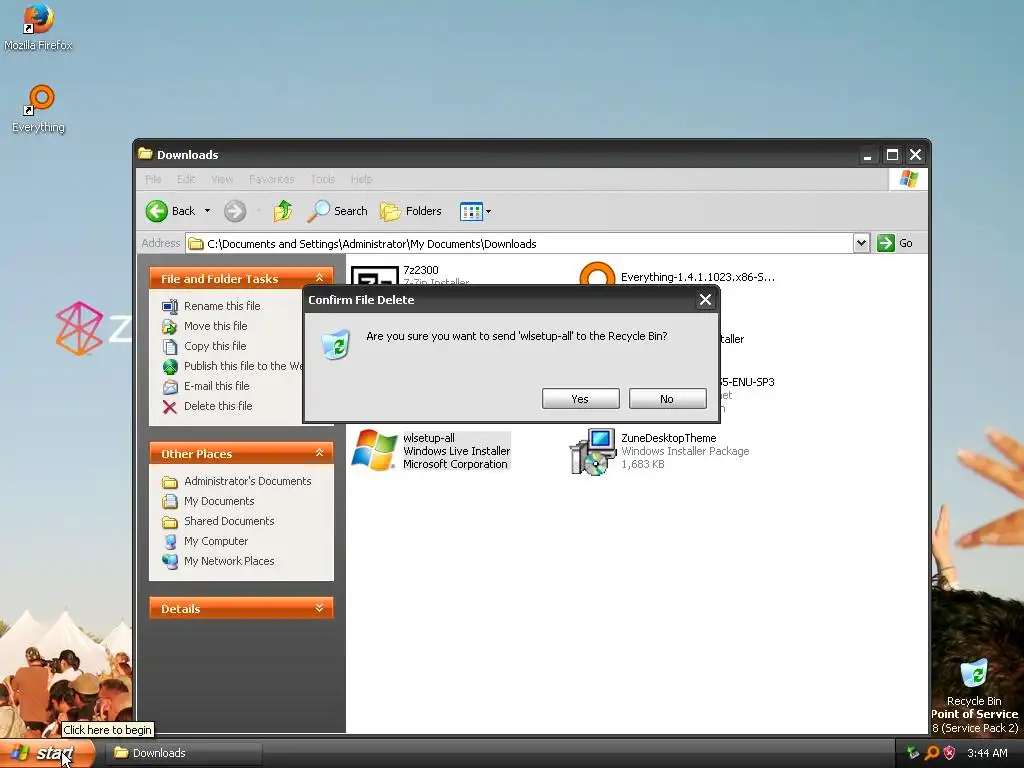Open the File menu

click(153, 179)
